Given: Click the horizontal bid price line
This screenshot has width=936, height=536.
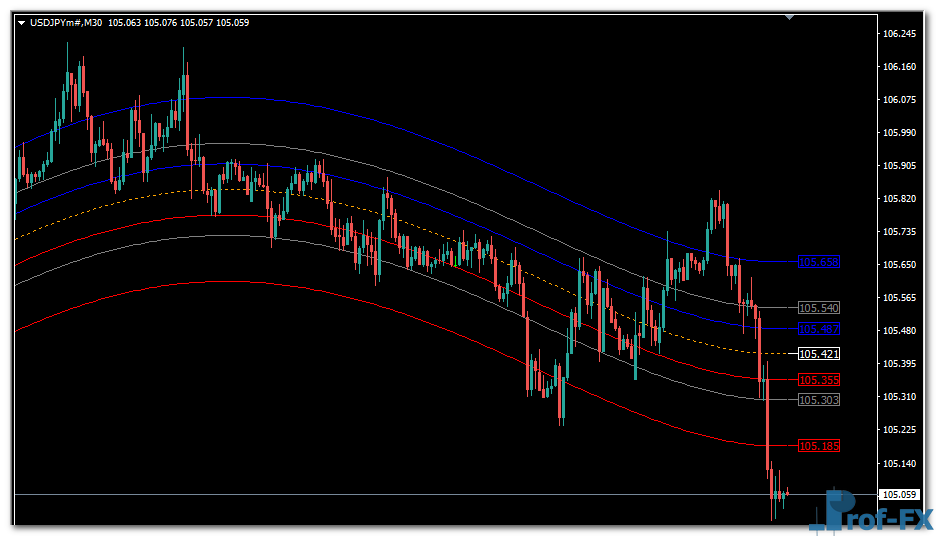Looking at the screenshot, I should coord(400,495).
